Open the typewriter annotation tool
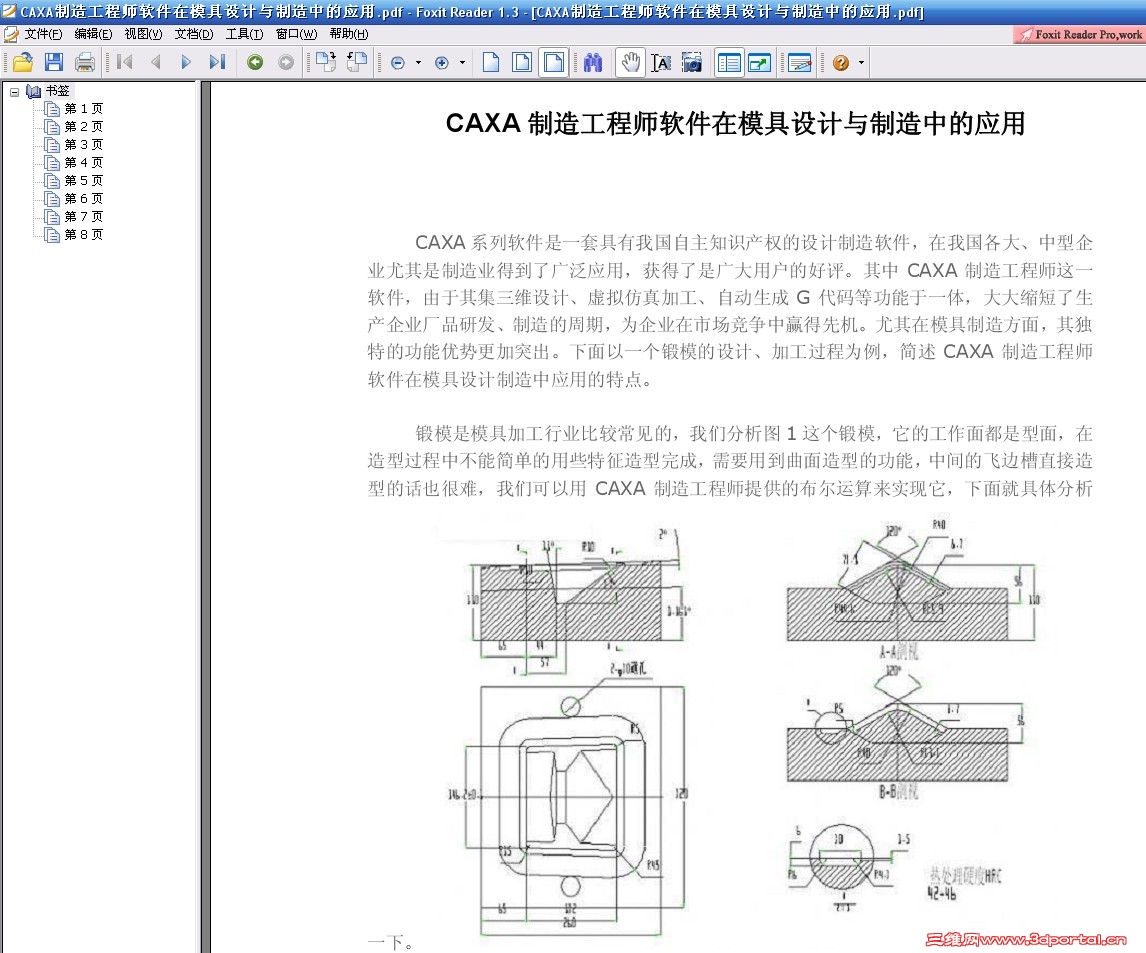The image size is (1146, 953). click(x=799, y=63)
